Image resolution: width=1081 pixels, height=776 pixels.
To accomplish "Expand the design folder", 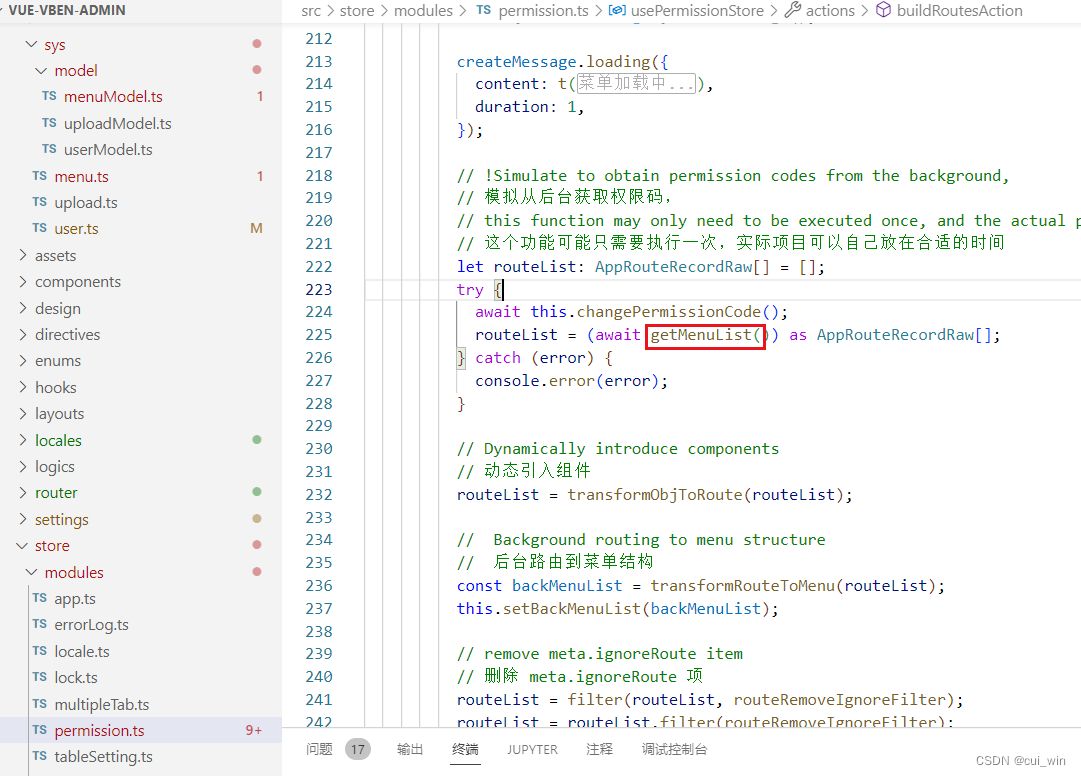I will (x=23, y=308).
